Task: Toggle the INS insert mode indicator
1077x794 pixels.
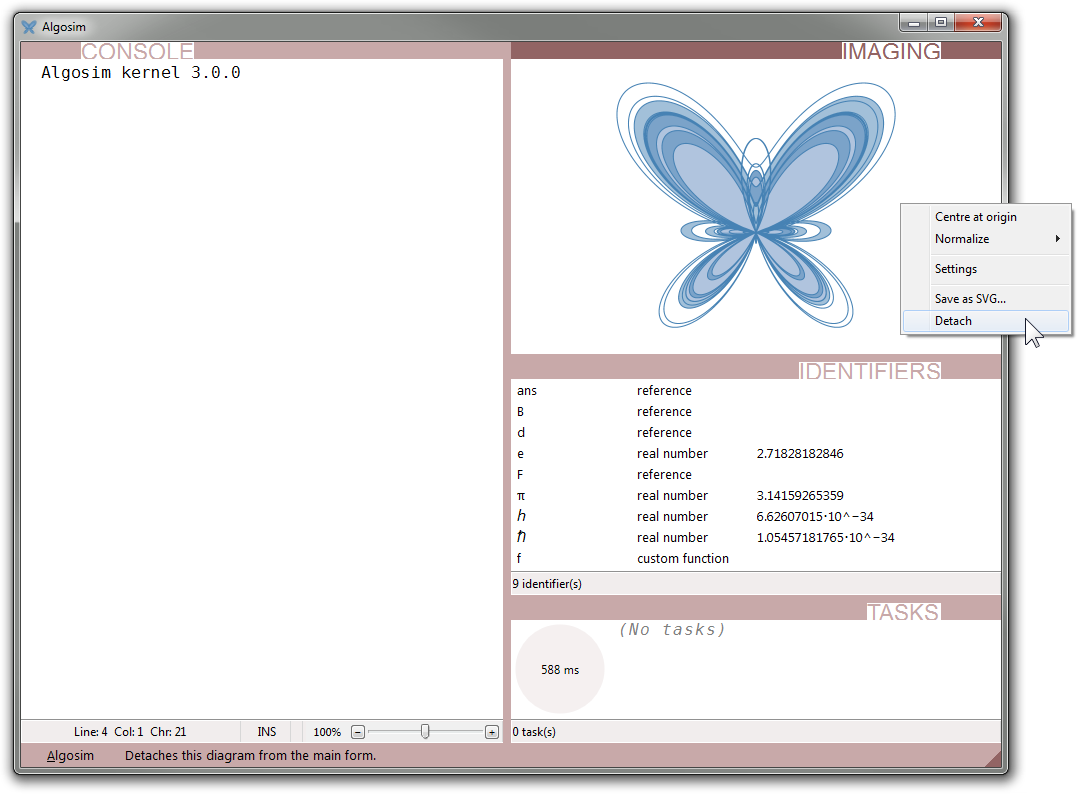Action: click(267, 732)
